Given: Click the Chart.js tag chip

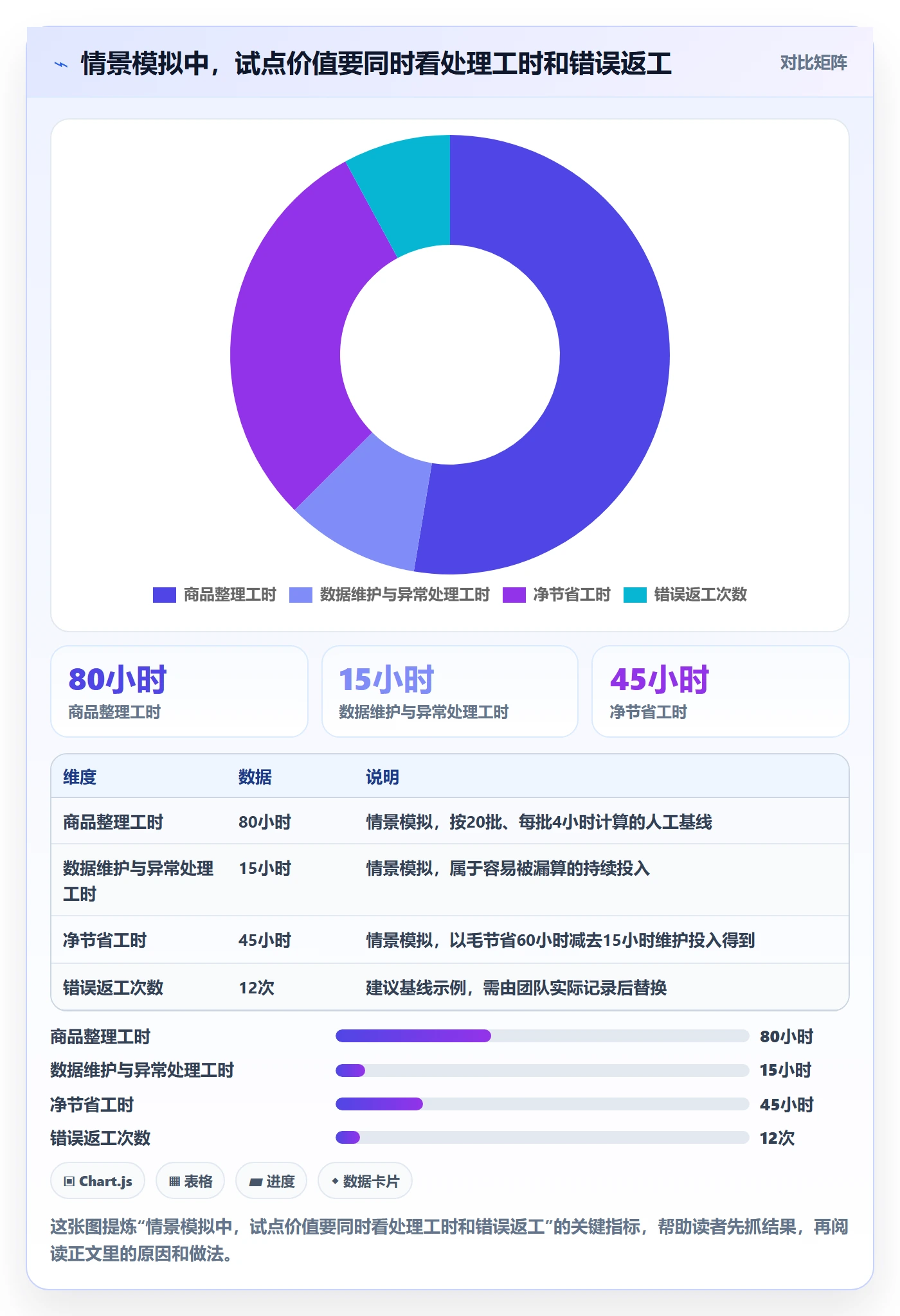Looking at the screenshot, I should [x=98, y=1181].
